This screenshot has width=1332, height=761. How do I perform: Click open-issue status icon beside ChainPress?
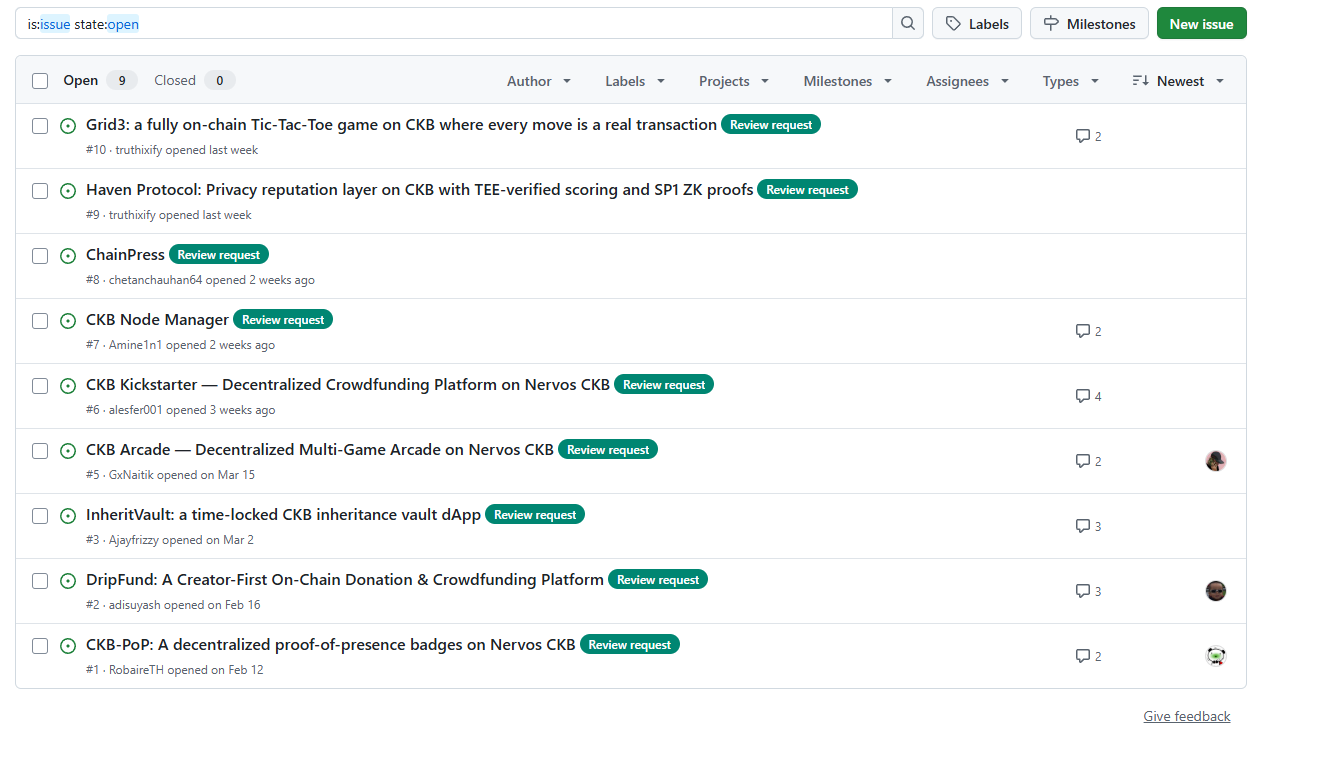pyautogui.click(x=68, y=256)
